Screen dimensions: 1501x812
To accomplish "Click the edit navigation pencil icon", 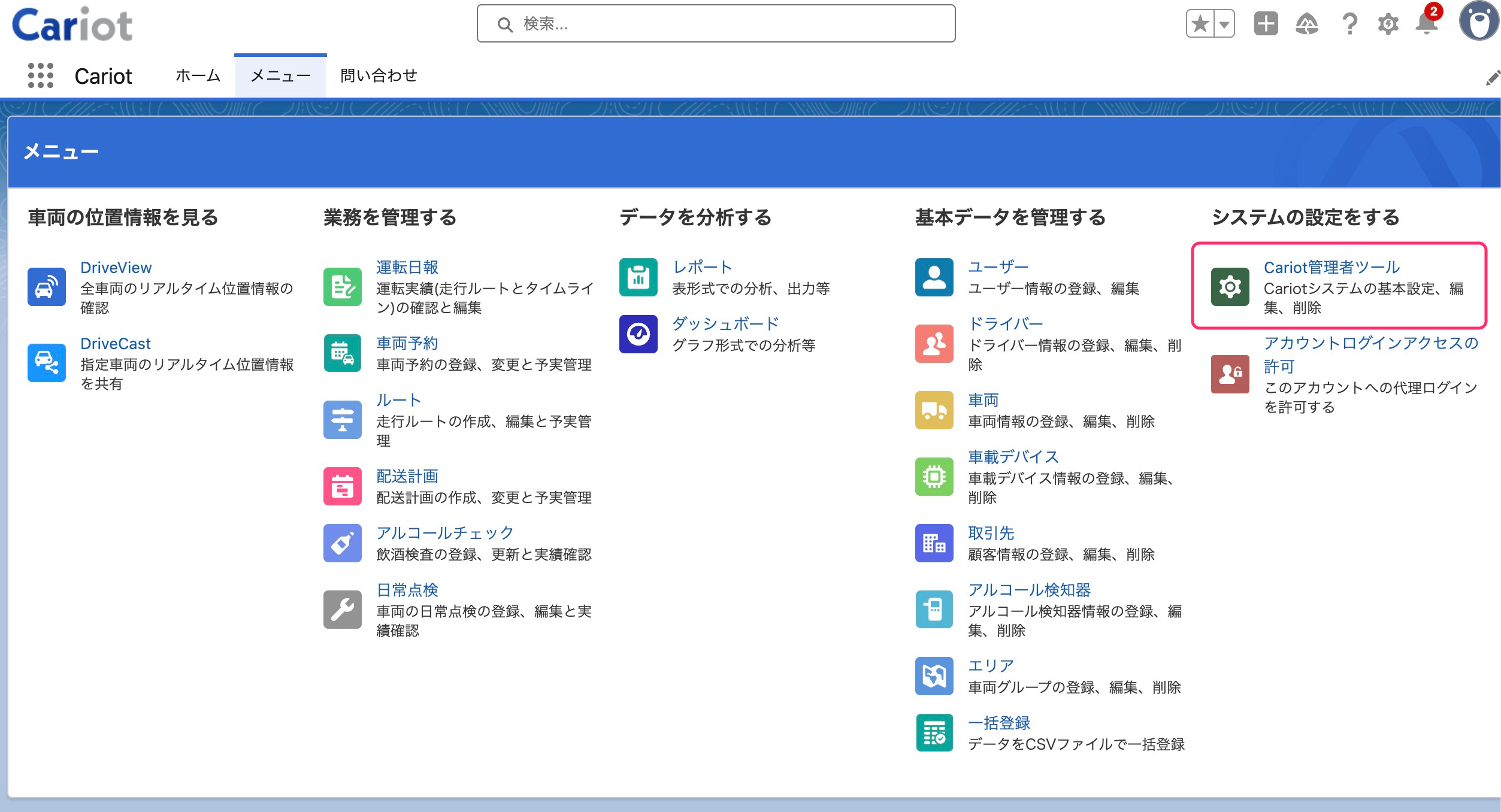I will (x=1493, y=78).
